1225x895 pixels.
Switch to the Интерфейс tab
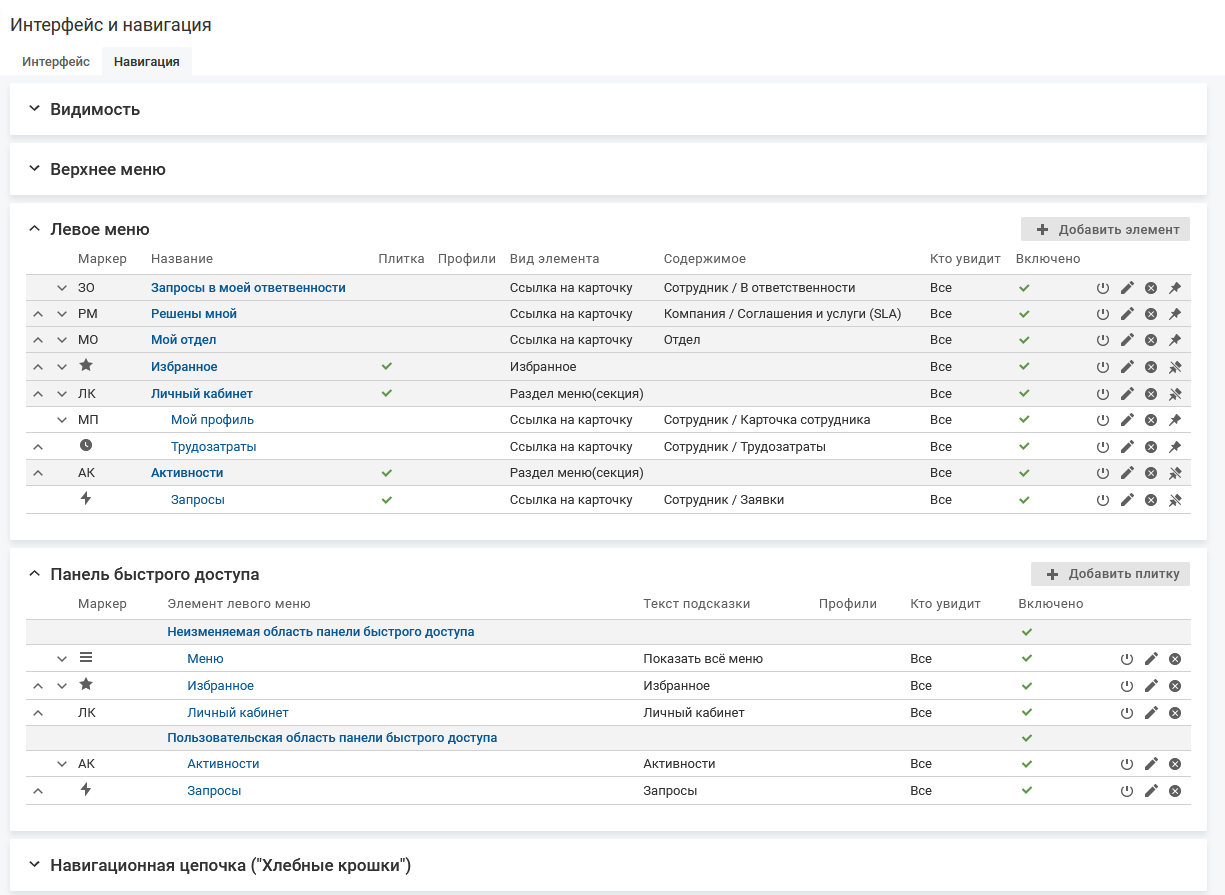click(x=56, y=62)
